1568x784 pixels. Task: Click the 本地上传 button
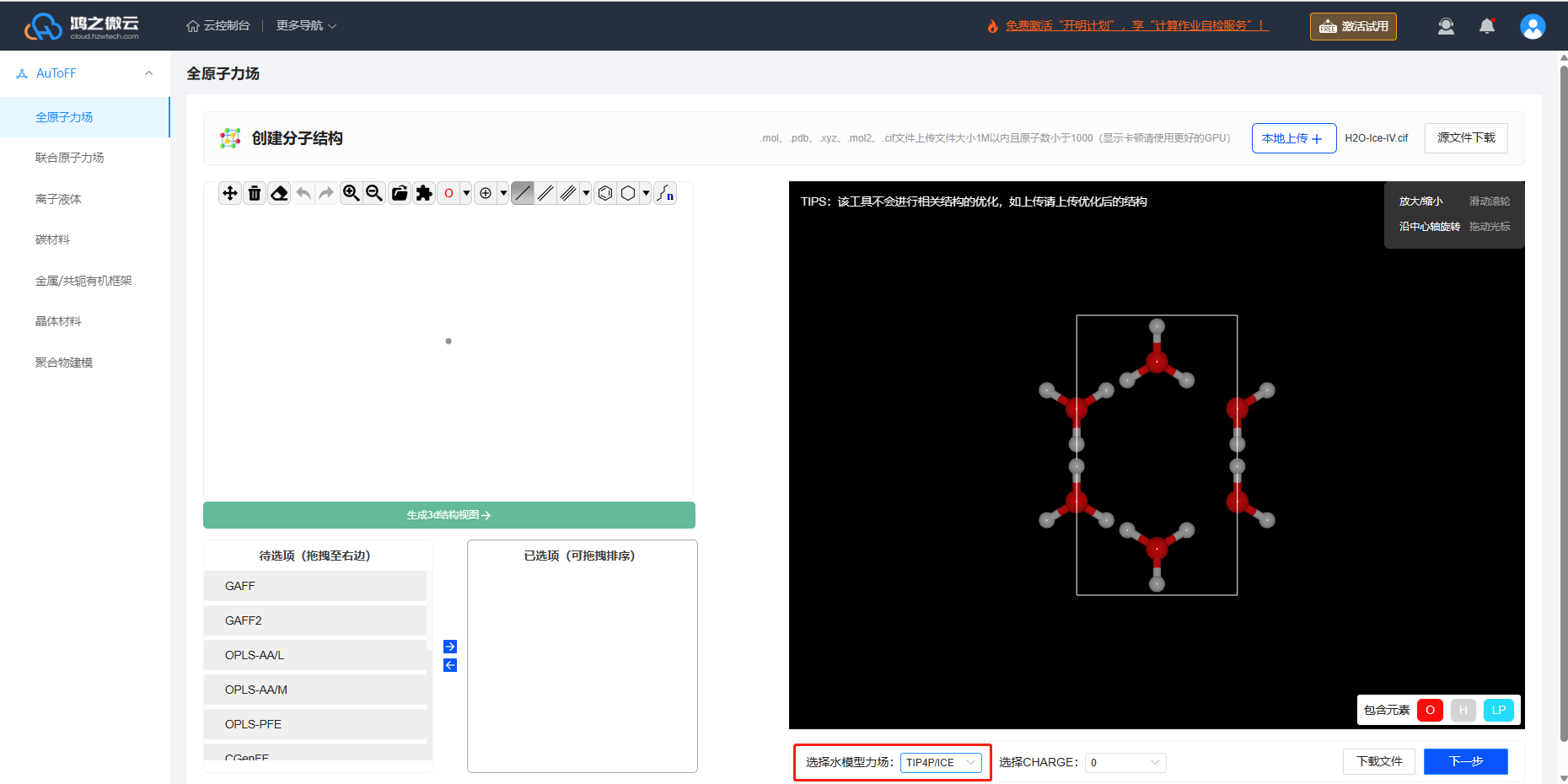tap(1294, 138)
